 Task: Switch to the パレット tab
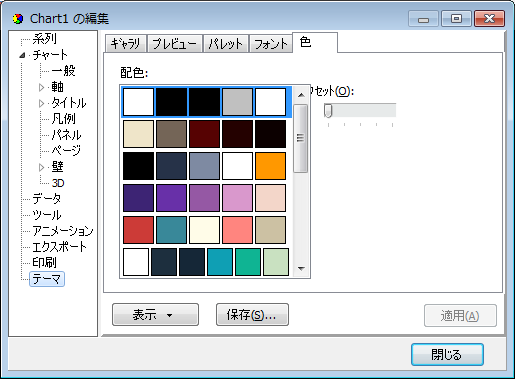pos(226,44)
